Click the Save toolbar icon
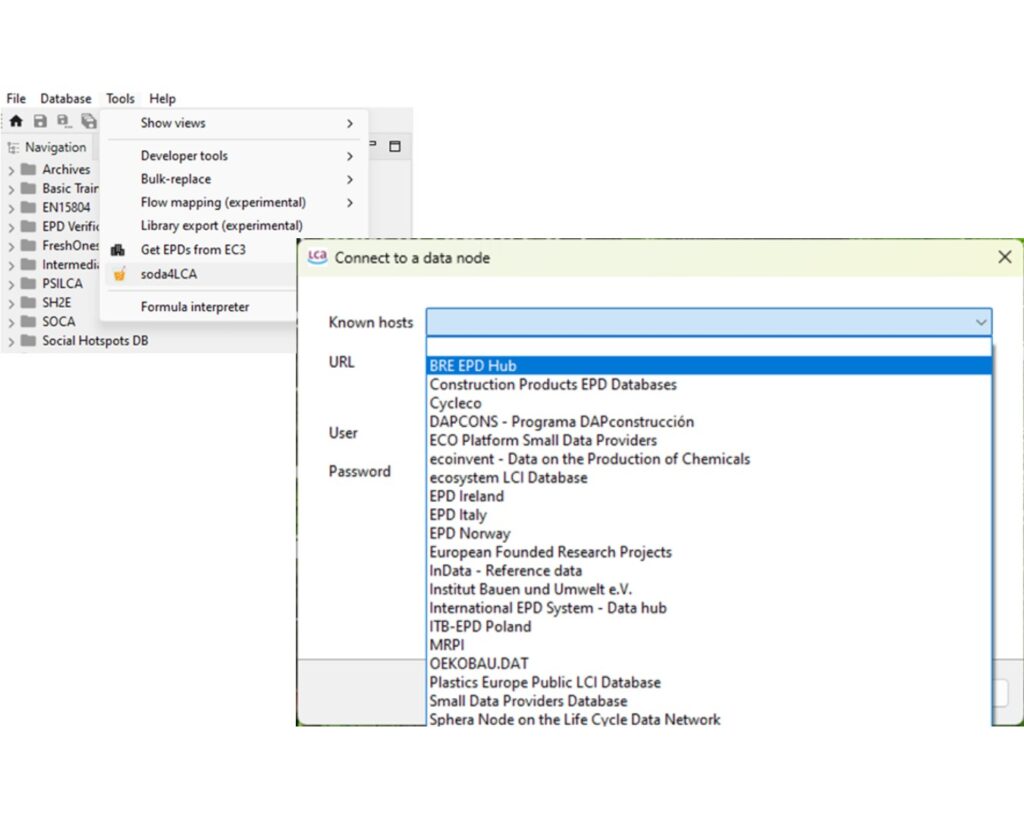Screen dimensions: 1024x819 click(40, 121)
